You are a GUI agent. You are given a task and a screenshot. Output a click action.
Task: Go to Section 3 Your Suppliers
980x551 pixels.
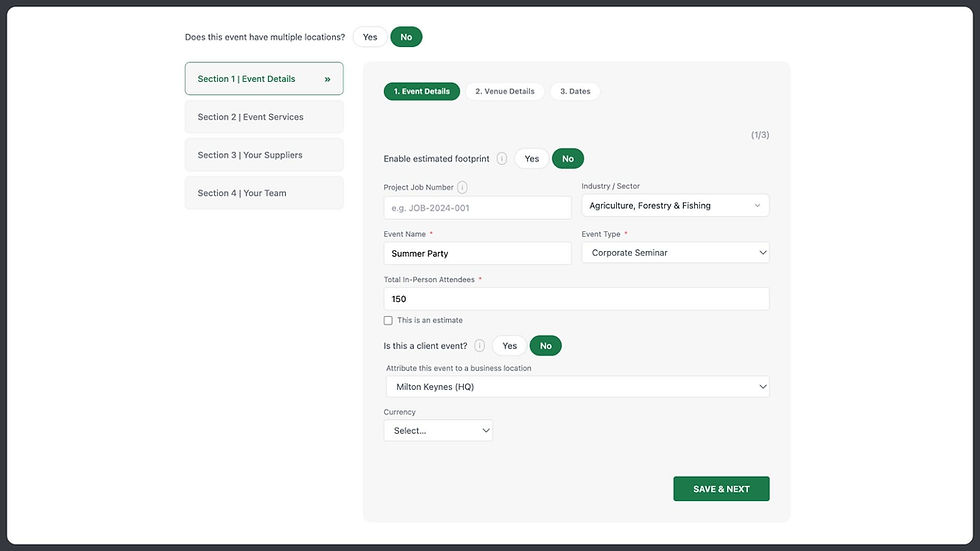pos(264,155)
